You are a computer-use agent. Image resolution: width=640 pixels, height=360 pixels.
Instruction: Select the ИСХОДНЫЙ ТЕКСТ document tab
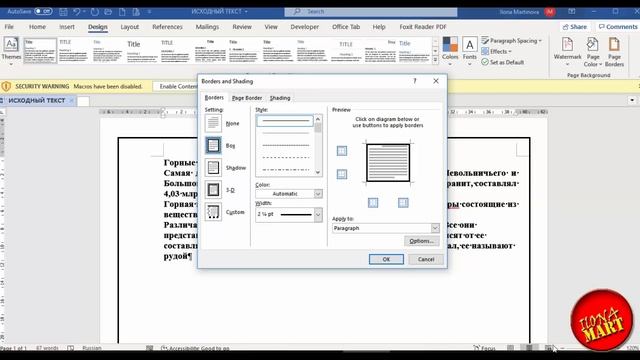click(36, 100)
